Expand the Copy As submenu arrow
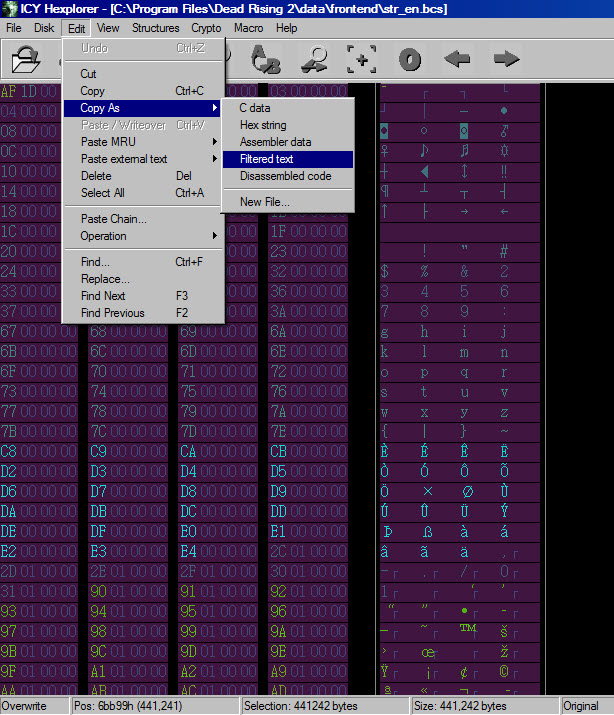The width and height of the screenshot is (614, 715). pyautogui.click(x=214, y=108)
